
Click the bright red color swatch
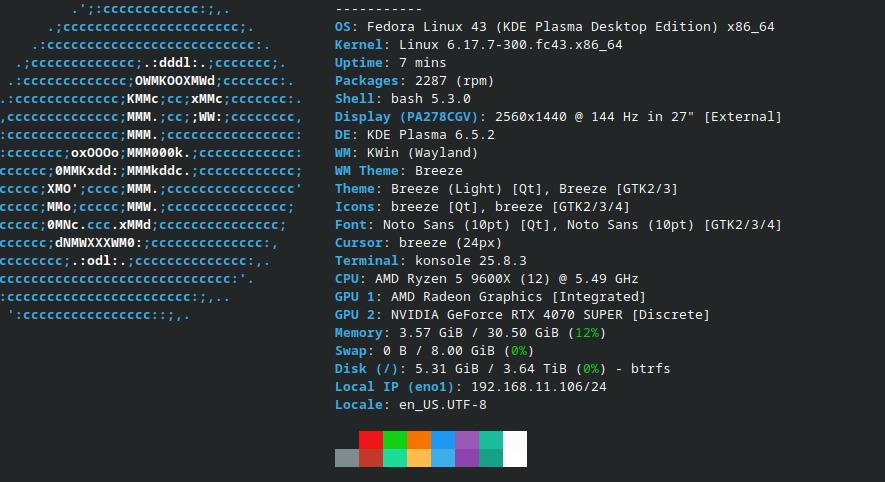[371, 440]
